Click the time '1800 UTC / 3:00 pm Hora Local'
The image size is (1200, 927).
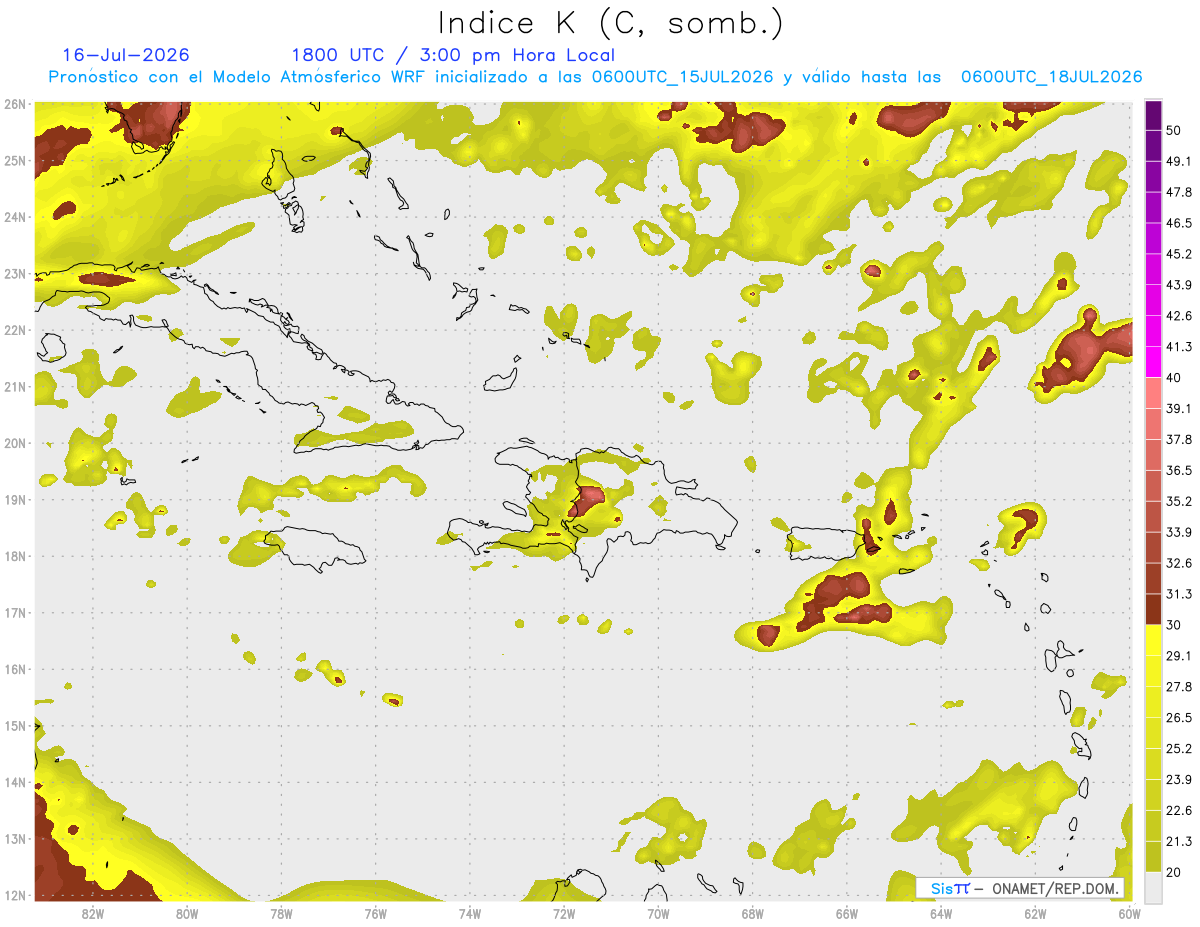pyautogui.click(x=453, y=55)
